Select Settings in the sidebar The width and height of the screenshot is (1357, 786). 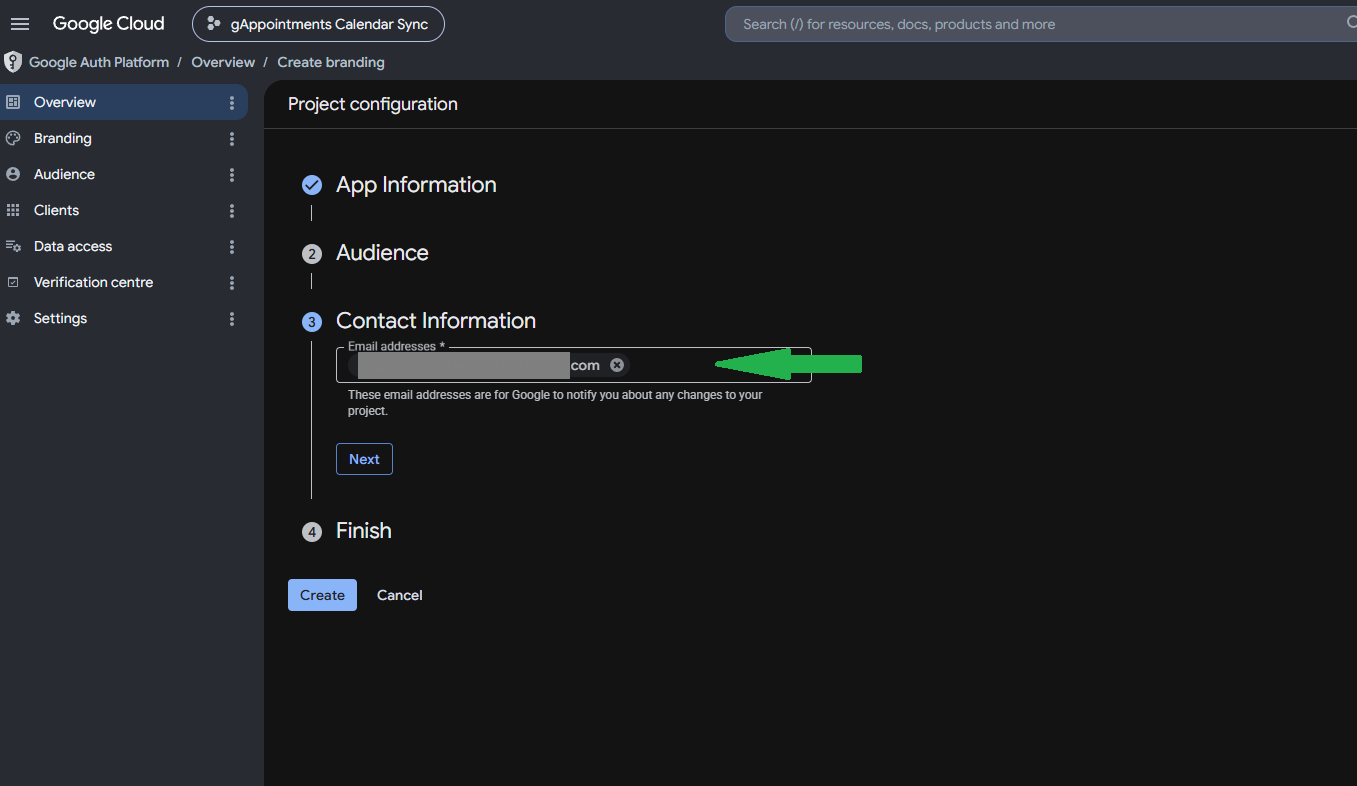tap(124, 318)
